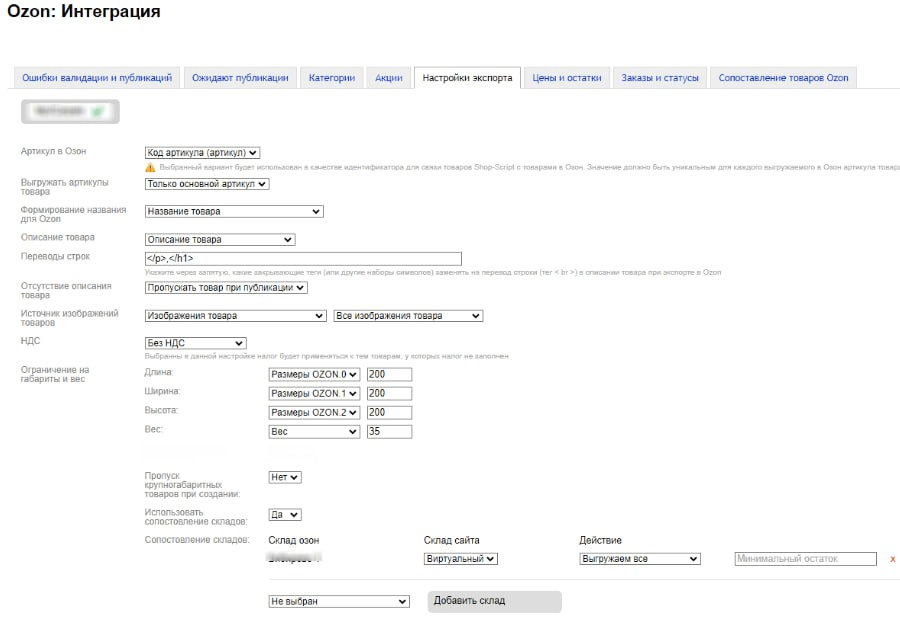Open the Категории tab
900x619 pixels.
click(332, 78)
